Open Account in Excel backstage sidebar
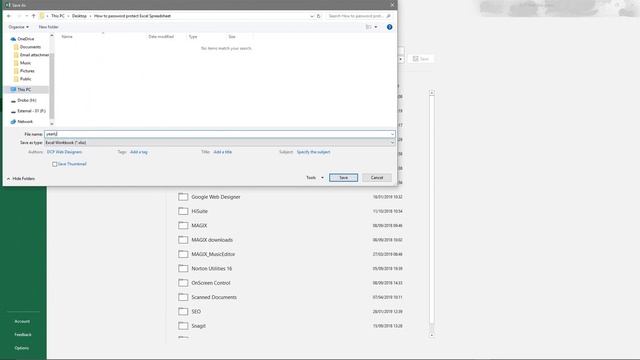 point(22,321)
